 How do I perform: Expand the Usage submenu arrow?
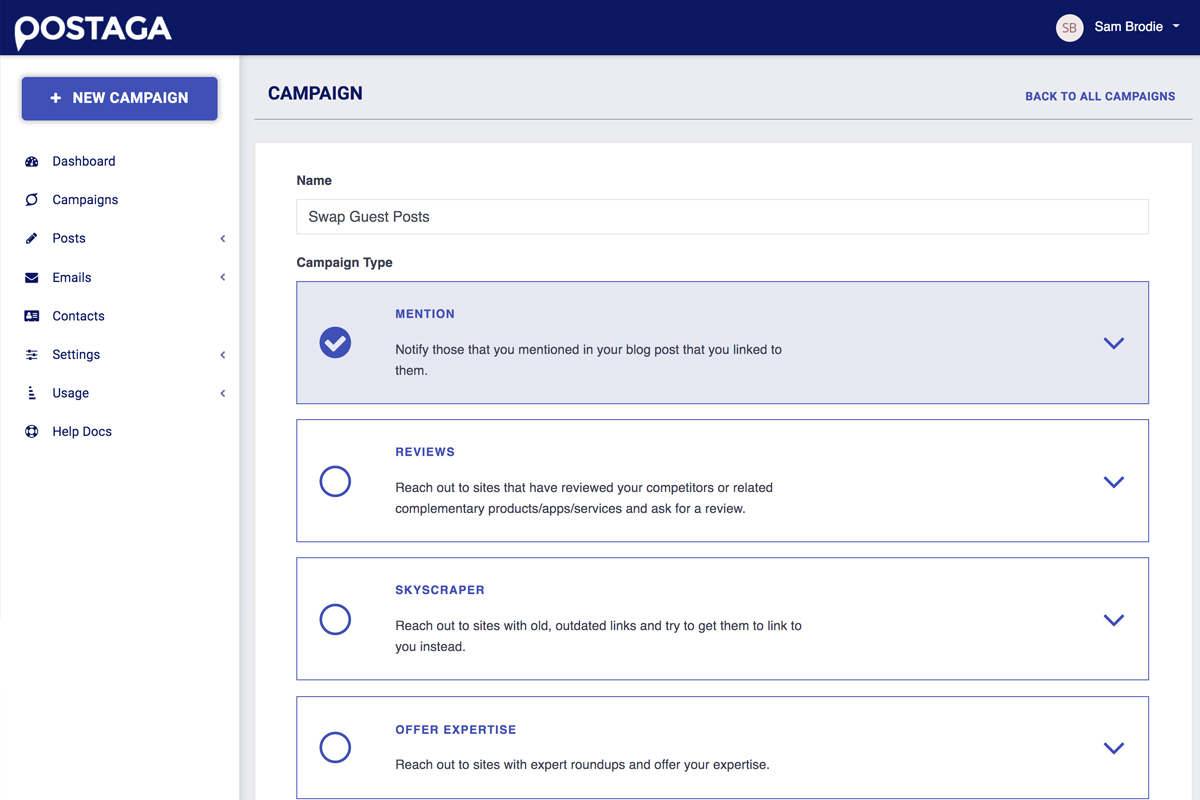223,393
